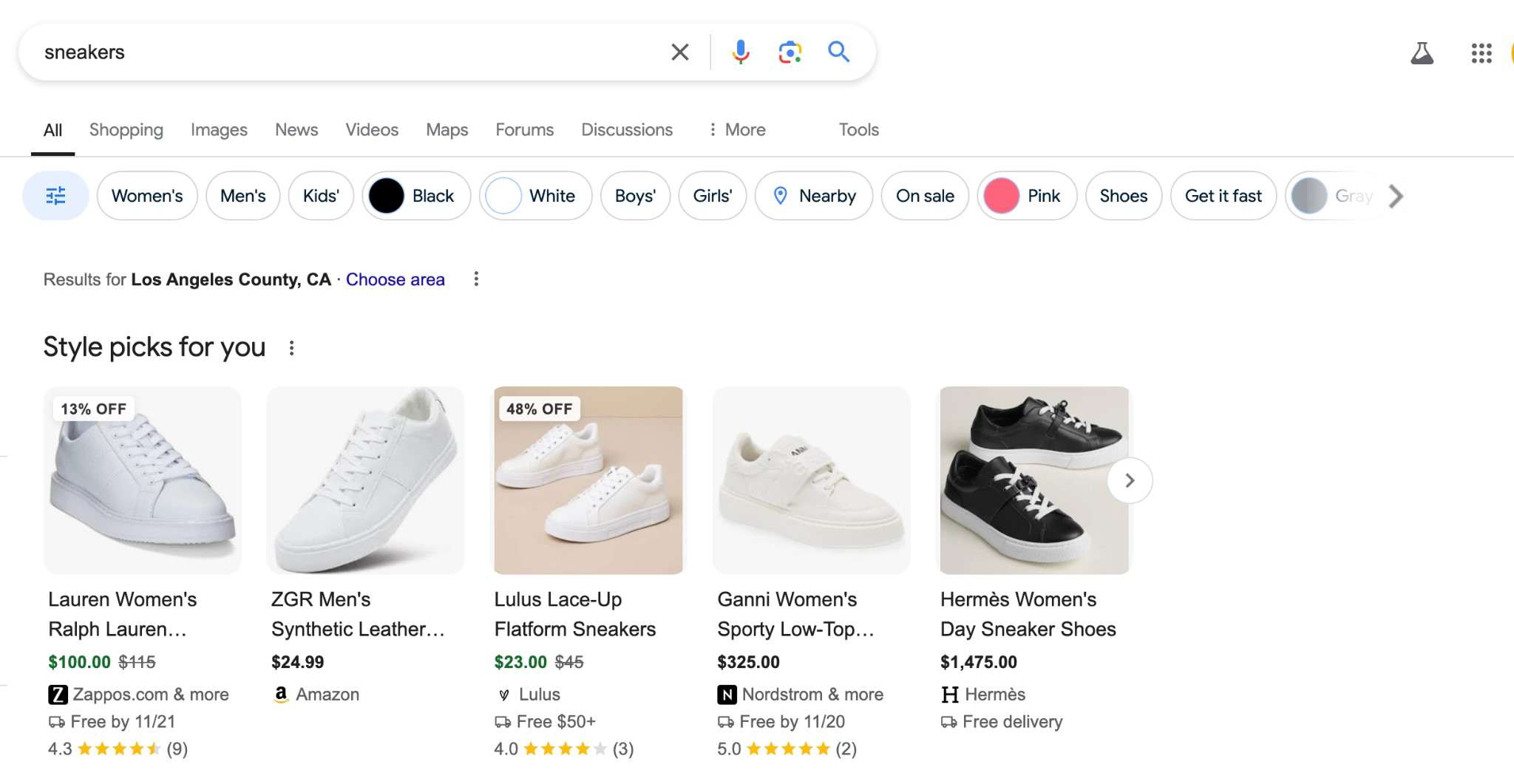This screenshot has width=1514, height=784.
Task: Switch to the Videos tab
Action: 372,130
